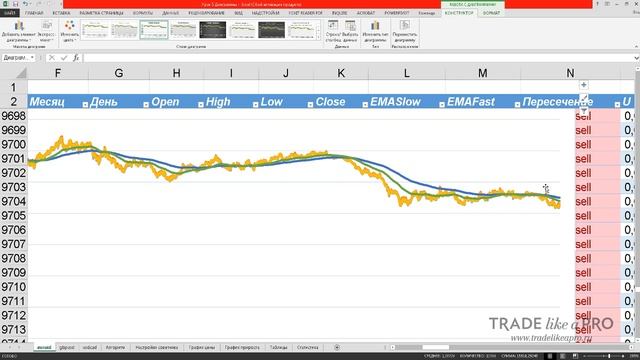The width and height of the screenshot is (640, 360).
Task: Open the EMASlow column filter dropdown
Action: (442, 104)
